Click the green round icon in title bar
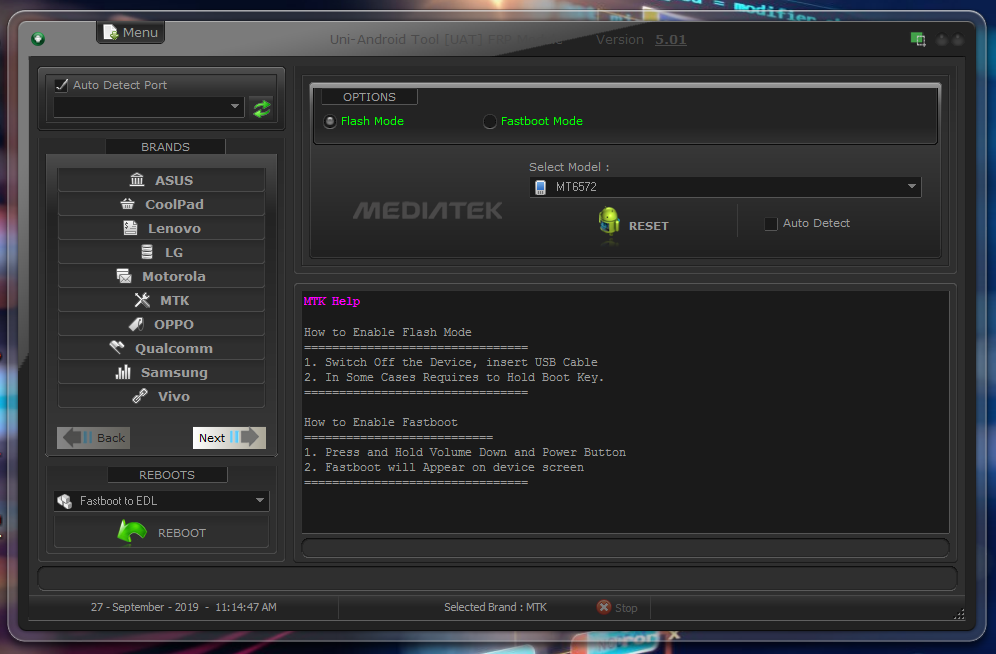Viewport: 996px width, 654px height. pos(38,39)
